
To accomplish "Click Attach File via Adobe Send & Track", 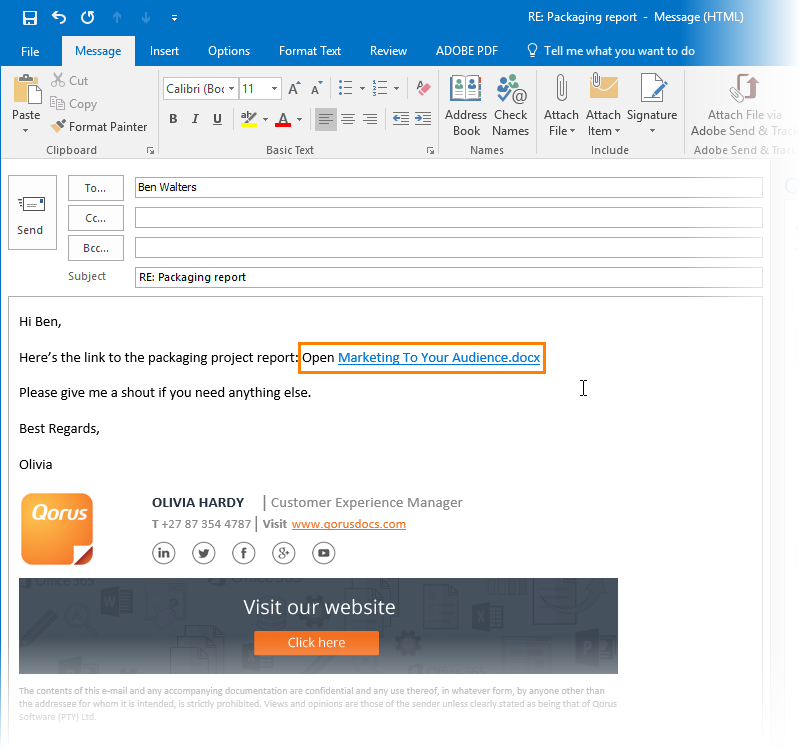I will 744,106.
